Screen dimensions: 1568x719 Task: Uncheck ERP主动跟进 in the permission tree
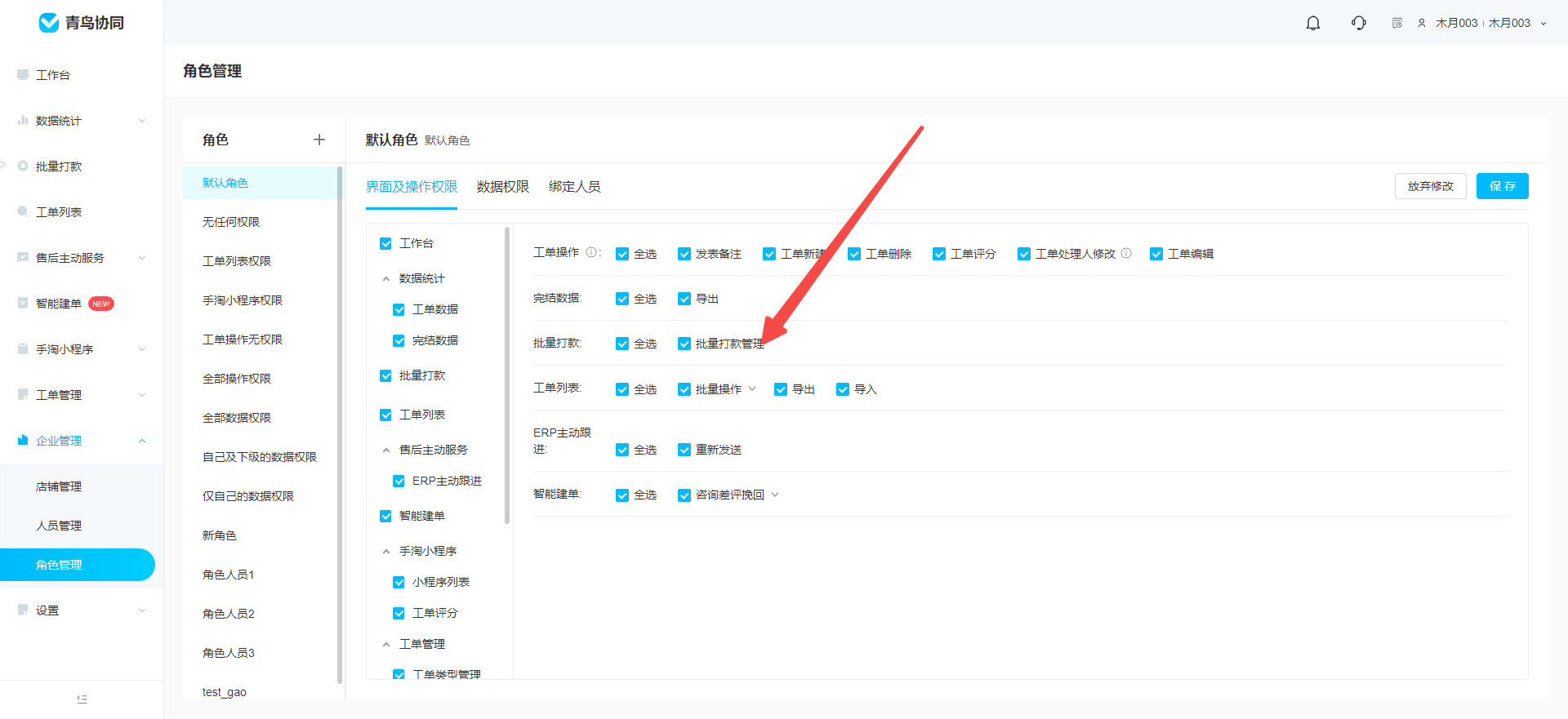[x=399, y=481]
